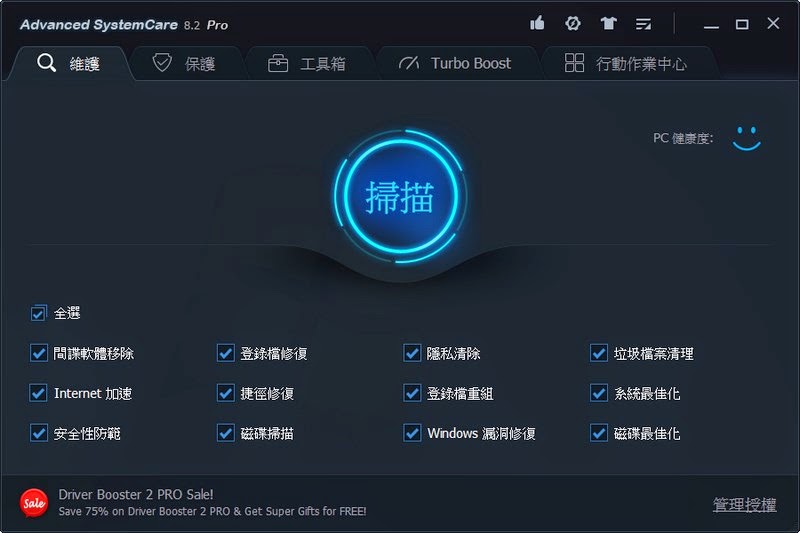Toggle the Windows 漏洞修復 checkbox
Image resolution: width=800 pixels, height=533 pixels.
tap(412, 433)
